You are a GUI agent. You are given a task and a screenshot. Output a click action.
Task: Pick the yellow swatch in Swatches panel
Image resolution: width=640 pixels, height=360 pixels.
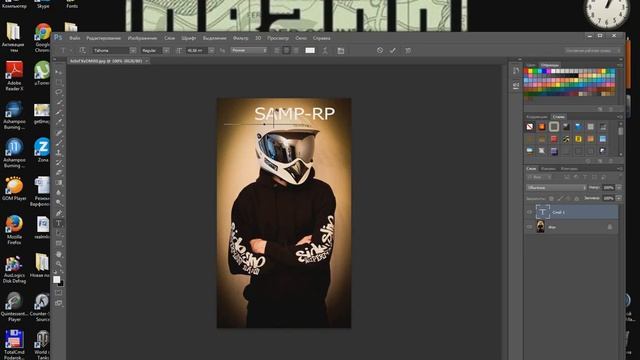pyautogui.click(x=530, y=71)
